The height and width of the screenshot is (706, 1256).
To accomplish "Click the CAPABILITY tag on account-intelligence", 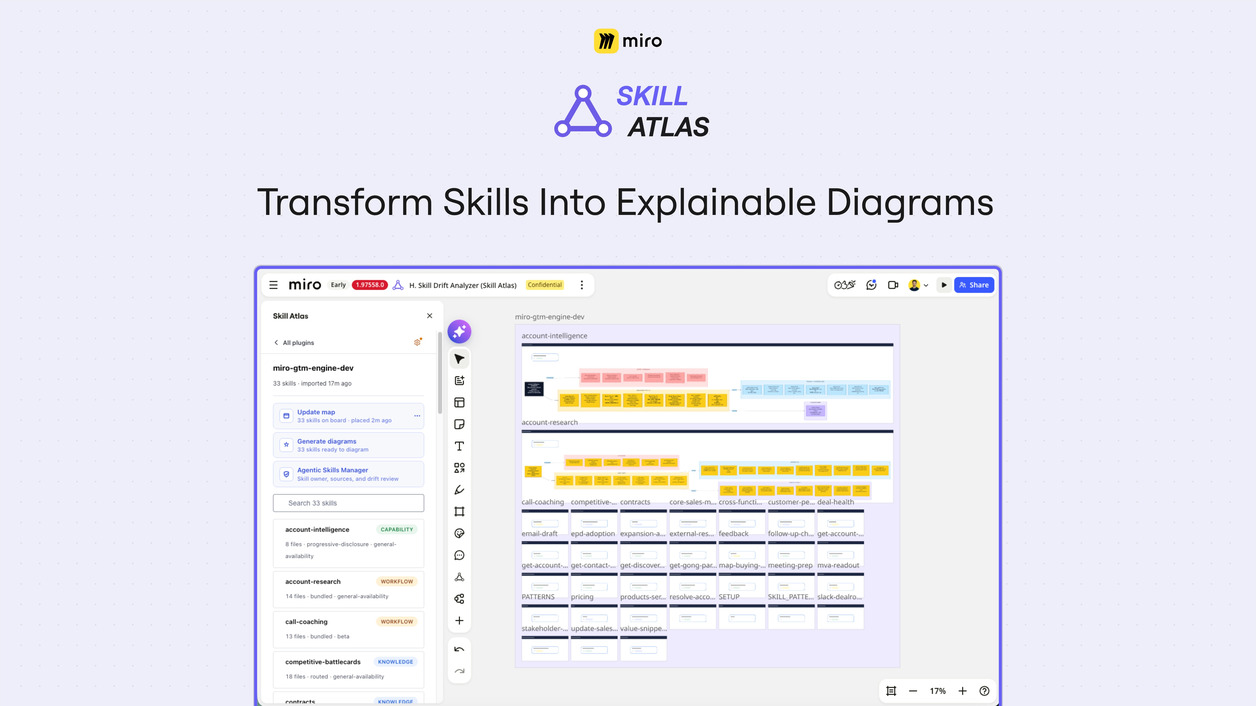I will 397,530.
